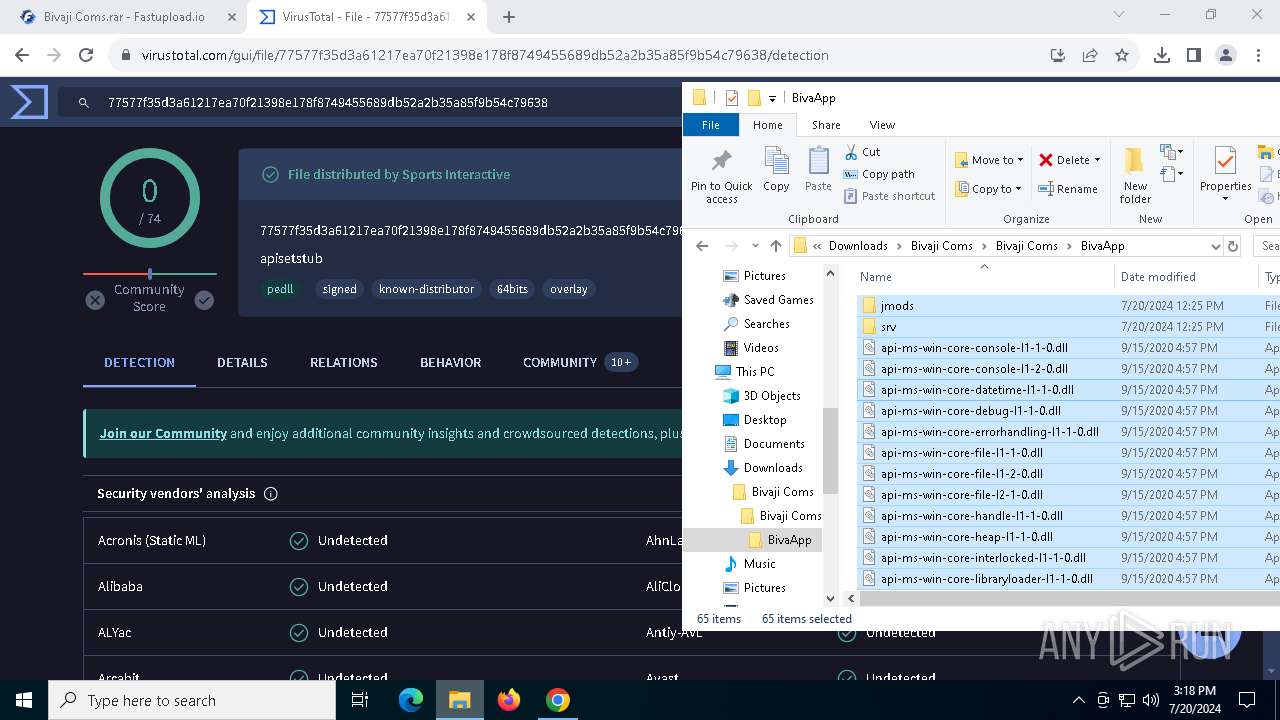Open the Chrome profile avatar icon
The height and width of the screenshot is (720, 1280).
[1226, 55]
